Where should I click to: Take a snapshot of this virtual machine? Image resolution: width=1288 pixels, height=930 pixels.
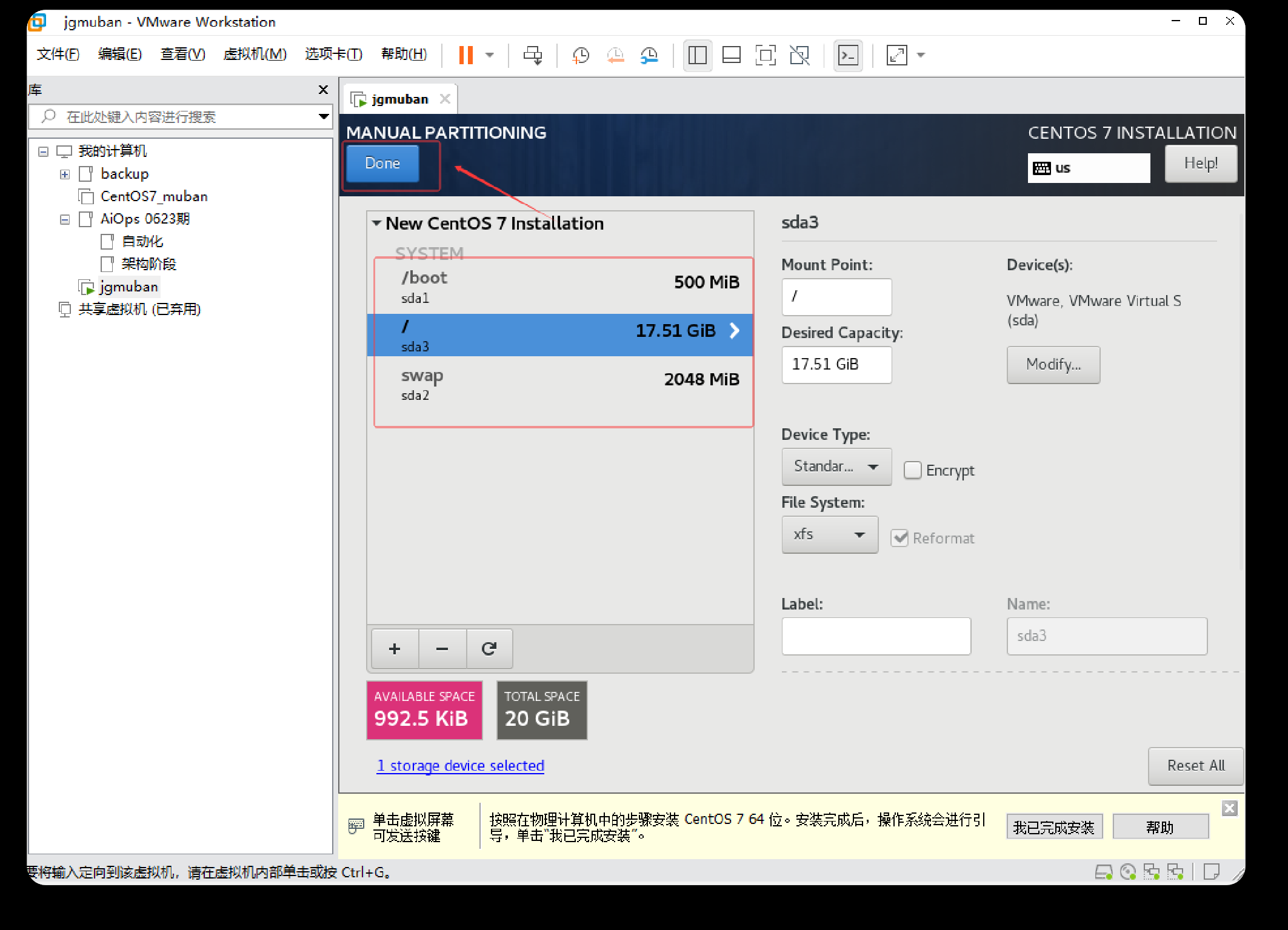coord(581,55)
